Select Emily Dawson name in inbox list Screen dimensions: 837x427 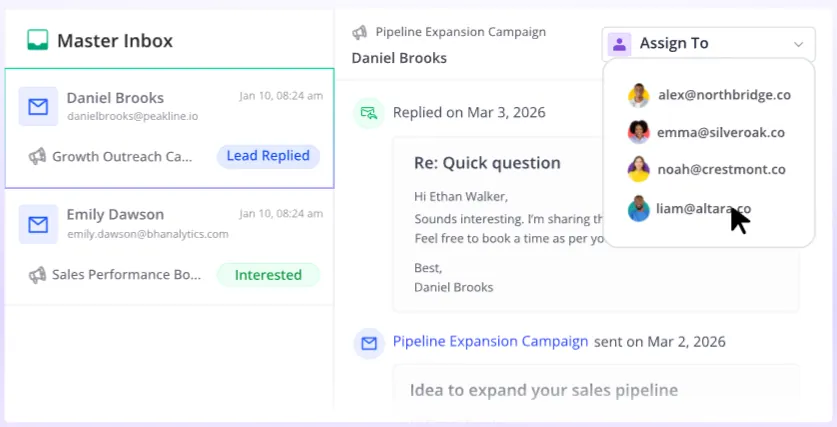coord(115,215)
